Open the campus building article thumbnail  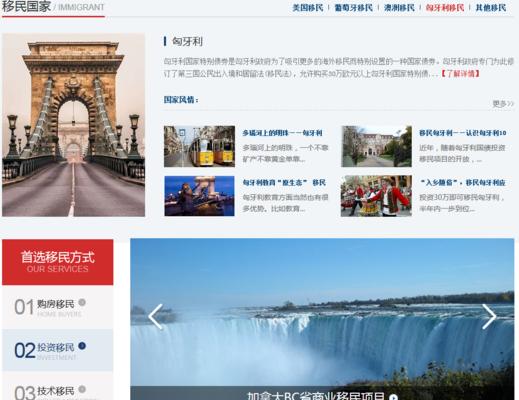click(376, 146)
